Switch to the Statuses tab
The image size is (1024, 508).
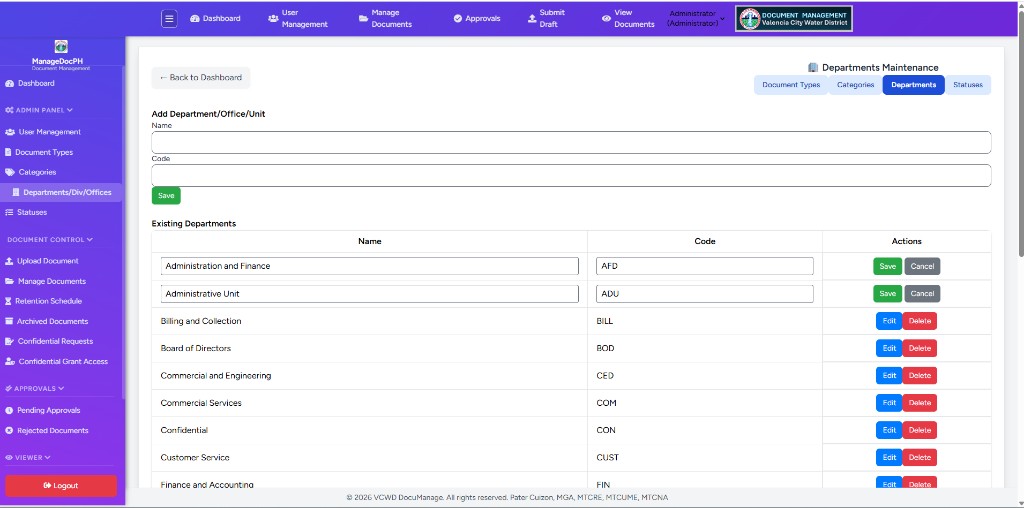click(x=968, y=85)
